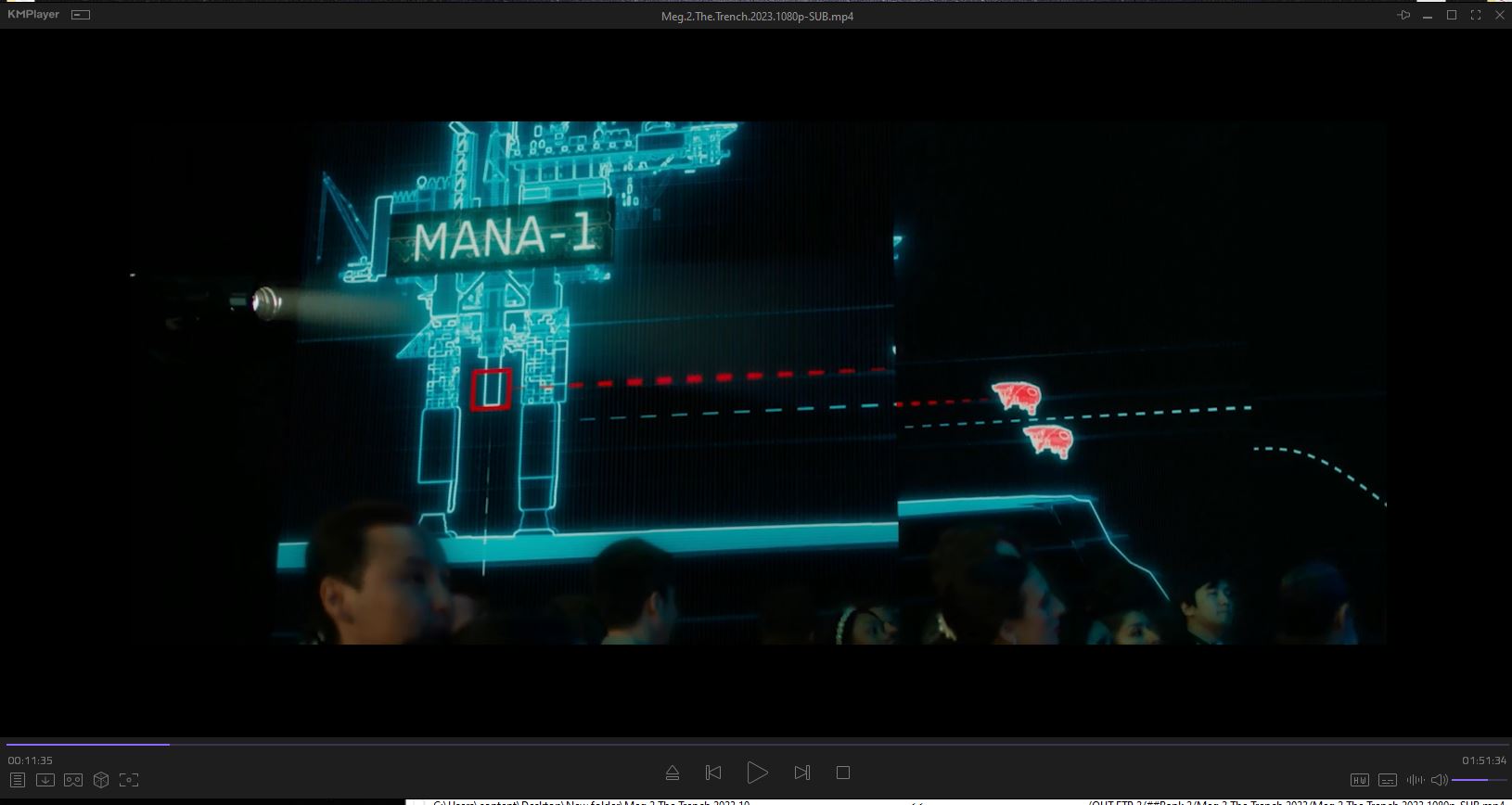Click the compact mode icon beside KMPlayer

tap(81, 15)
